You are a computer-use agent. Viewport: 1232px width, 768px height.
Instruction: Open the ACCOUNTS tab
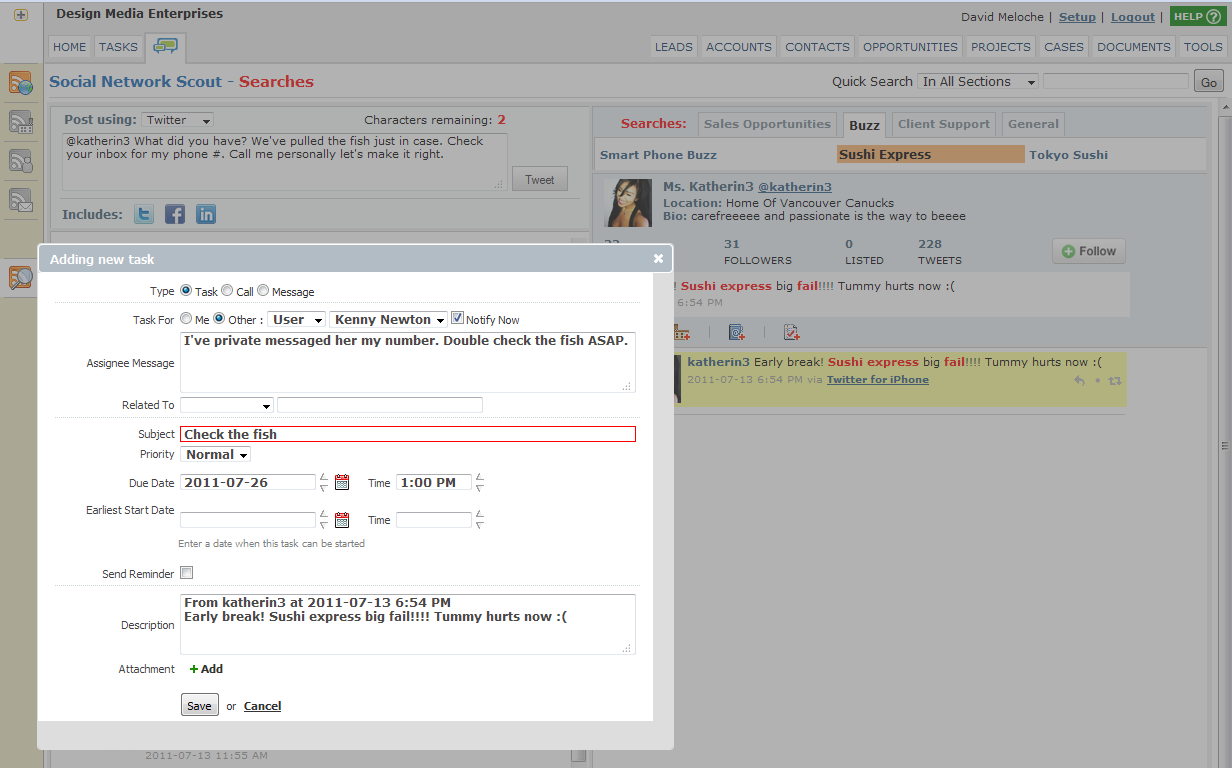coord(739,47)
